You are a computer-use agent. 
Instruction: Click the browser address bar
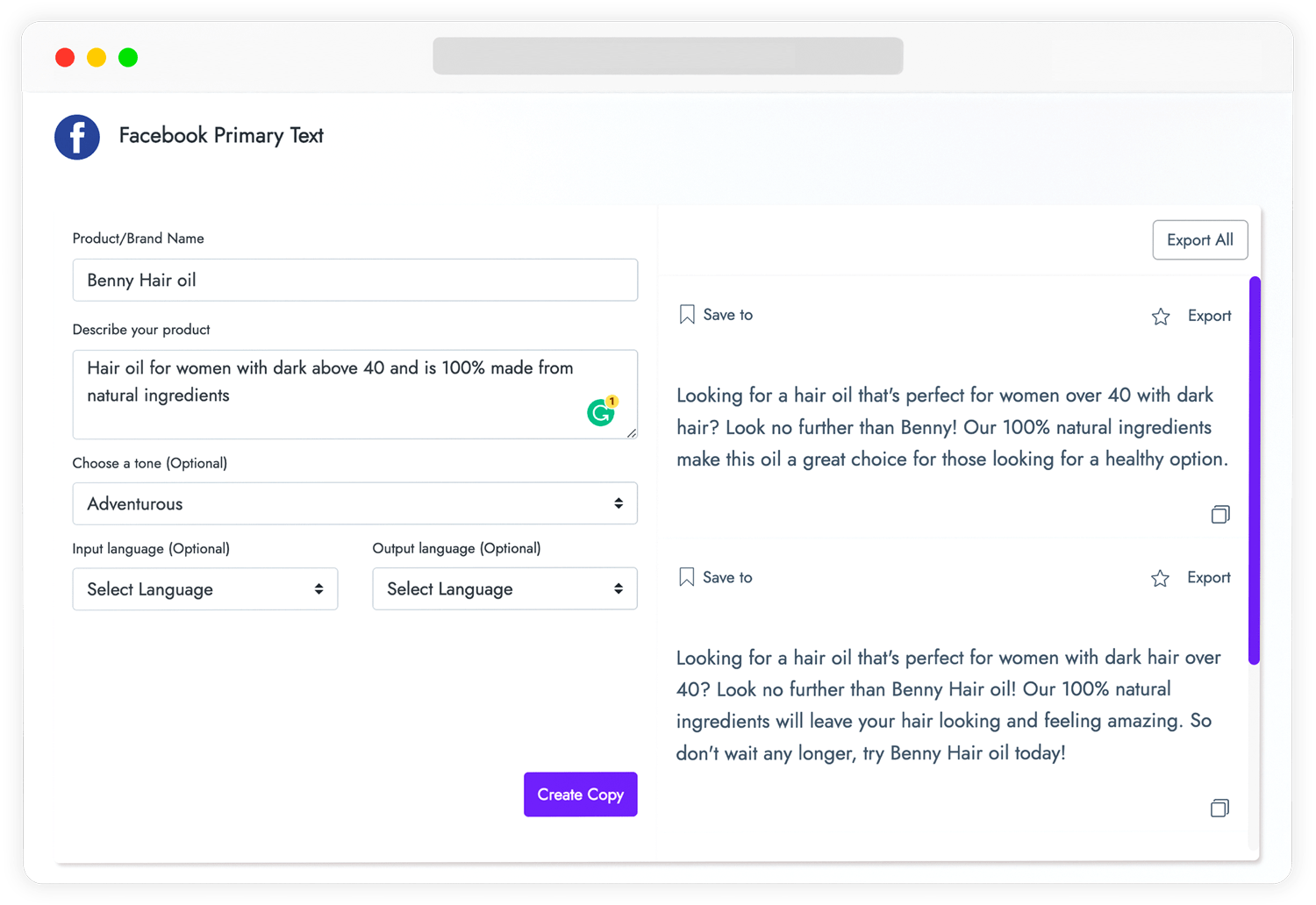tap(668, 56)
